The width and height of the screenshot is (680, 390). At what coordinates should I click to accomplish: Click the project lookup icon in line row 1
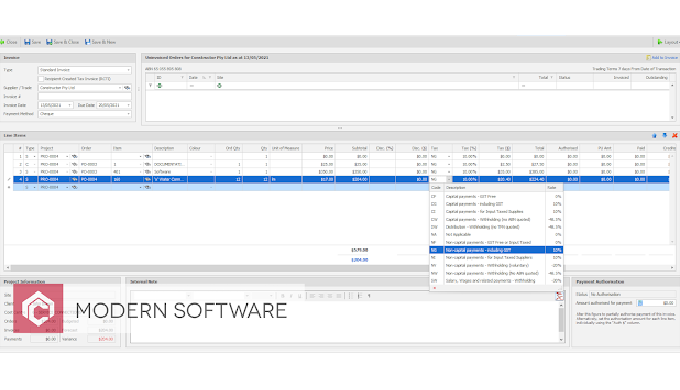[x=74, y=156]
